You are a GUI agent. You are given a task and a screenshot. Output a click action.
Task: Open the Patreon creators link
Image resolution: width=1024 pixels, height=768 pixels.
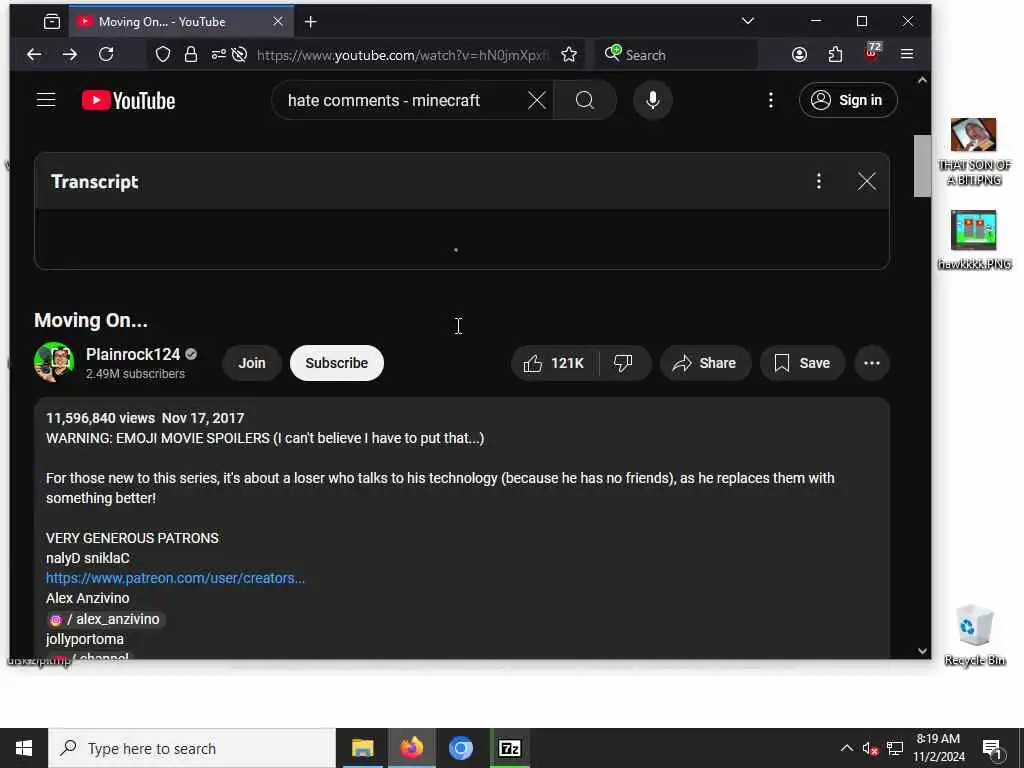pos(175,578)
